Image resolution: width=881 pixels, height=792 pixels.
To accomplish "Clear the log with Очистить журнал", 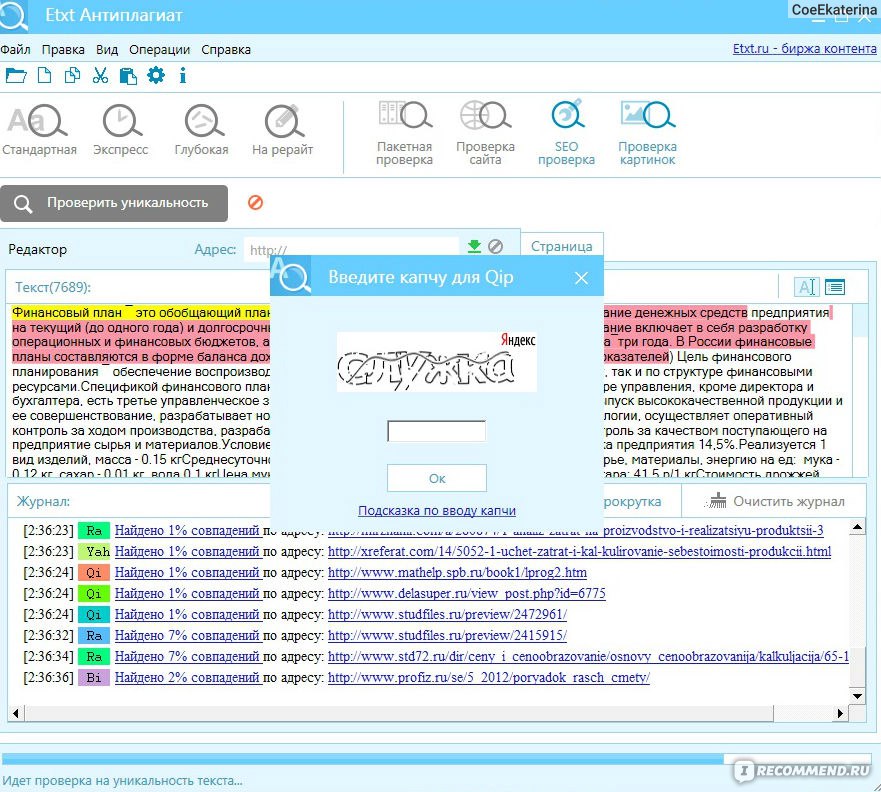I will pyautogui.click(x=774, y=501).
